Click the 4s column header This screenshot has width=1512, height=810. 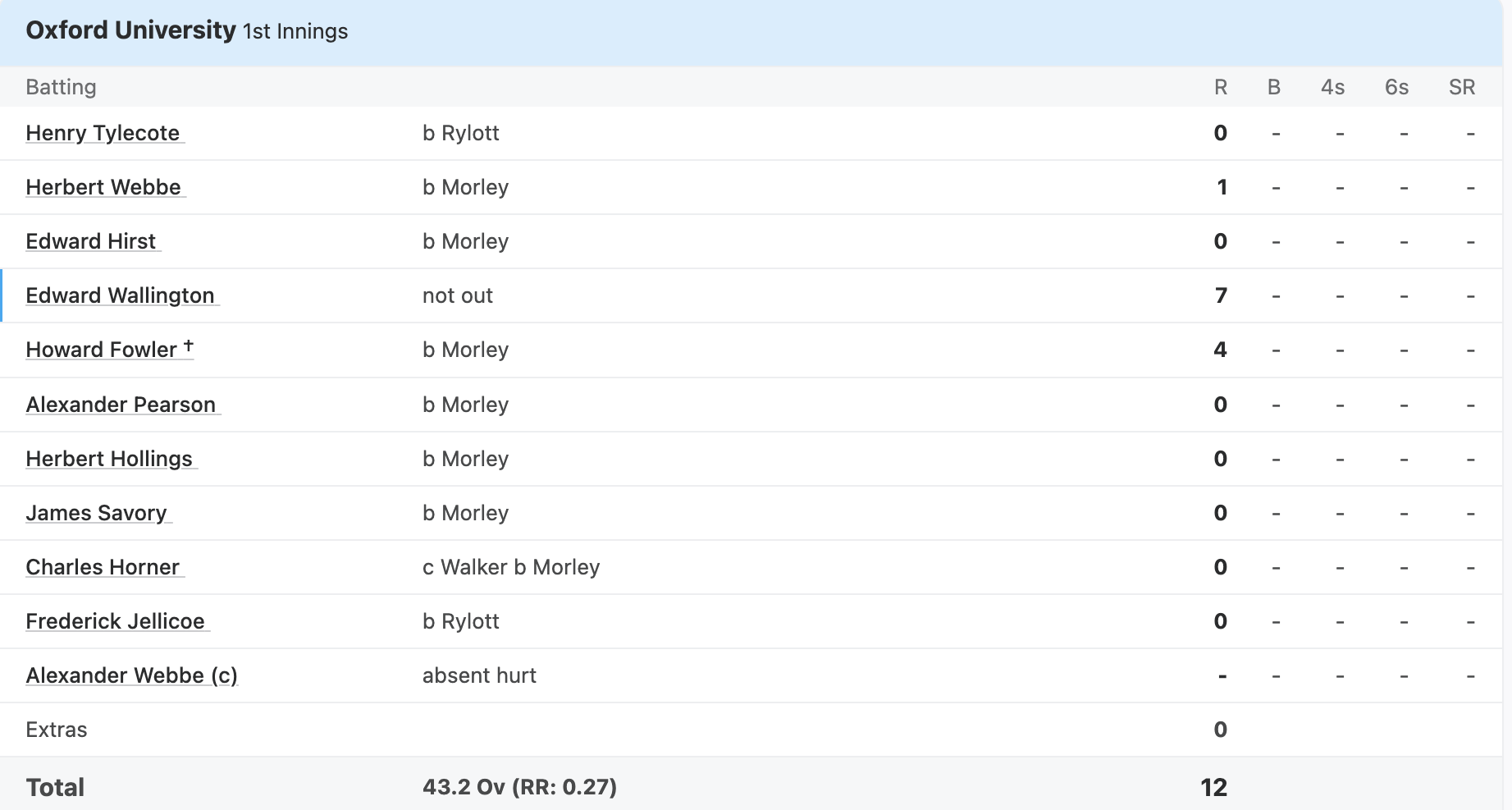pyautogui.click(x=1332, y=87)
